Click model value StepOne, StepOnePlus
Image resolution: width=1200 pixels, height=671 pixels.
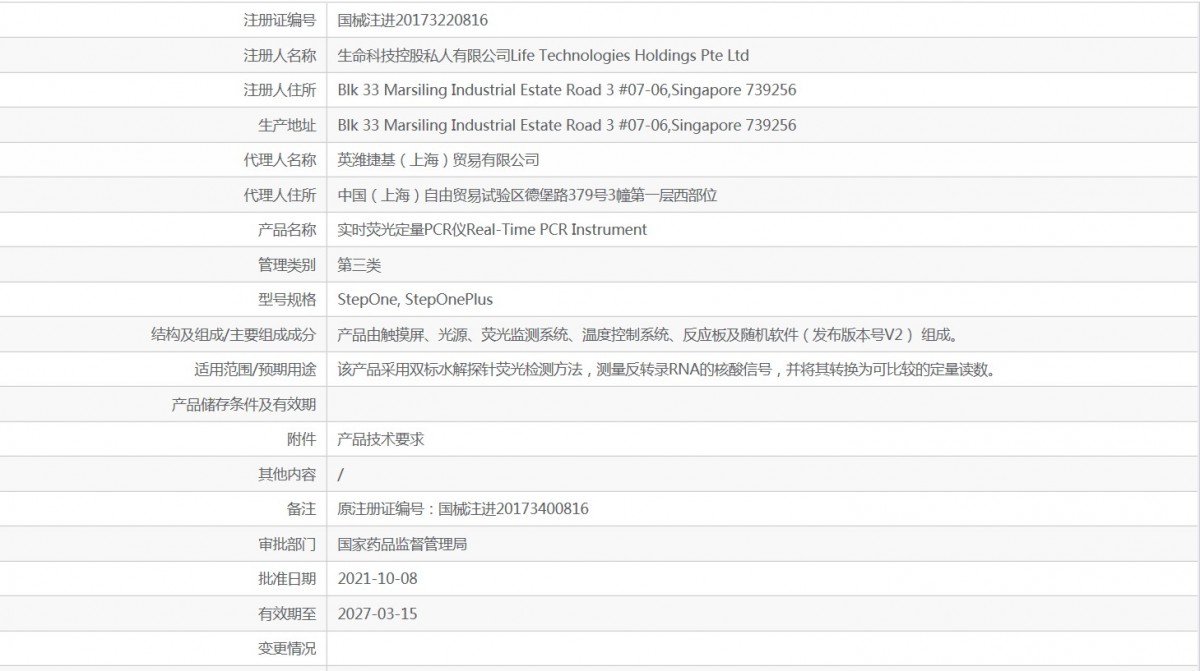tap(415, 299)
